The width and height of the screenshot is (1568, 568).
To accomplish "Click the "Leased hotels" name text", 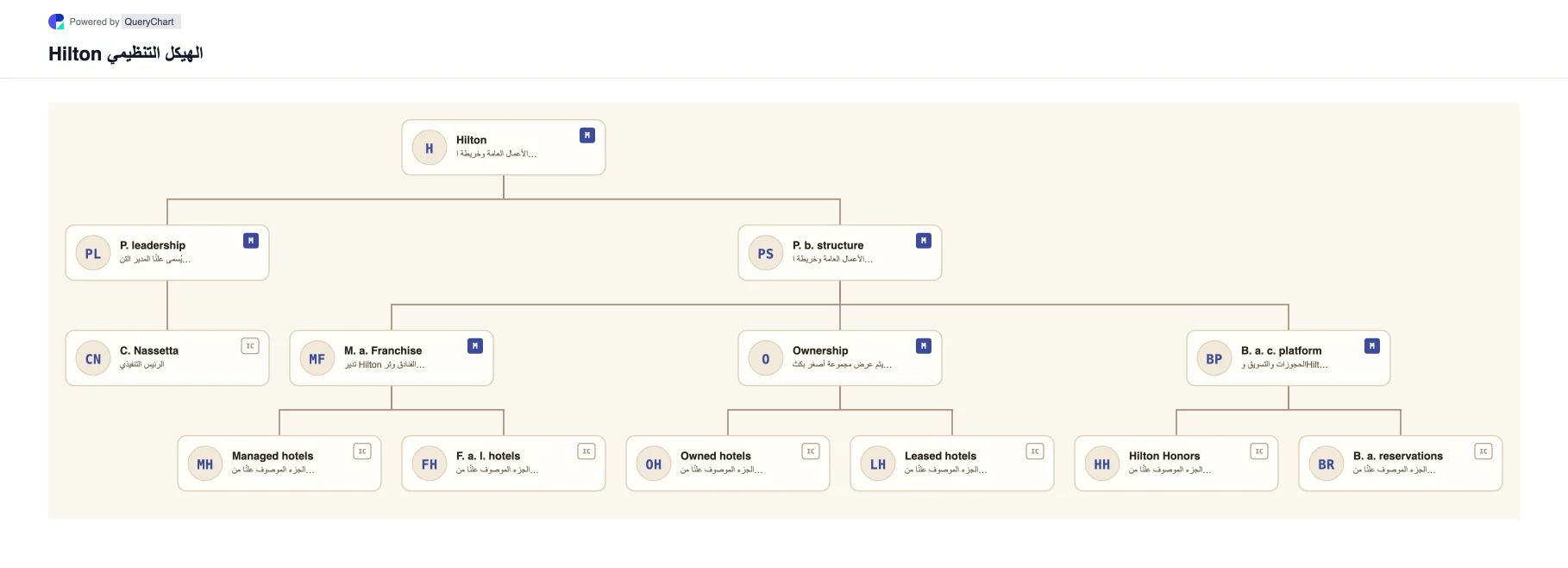I will tap(941, 456).
